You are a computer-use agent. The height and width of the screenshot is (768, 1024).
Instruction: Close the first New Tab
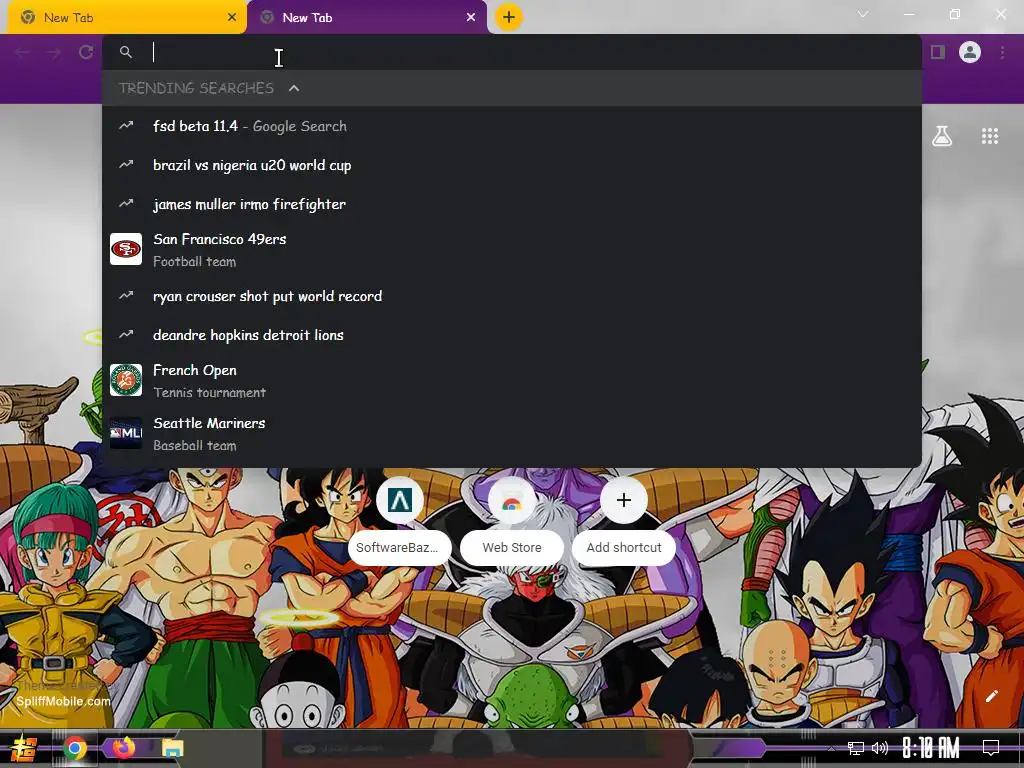click(232, 18)
